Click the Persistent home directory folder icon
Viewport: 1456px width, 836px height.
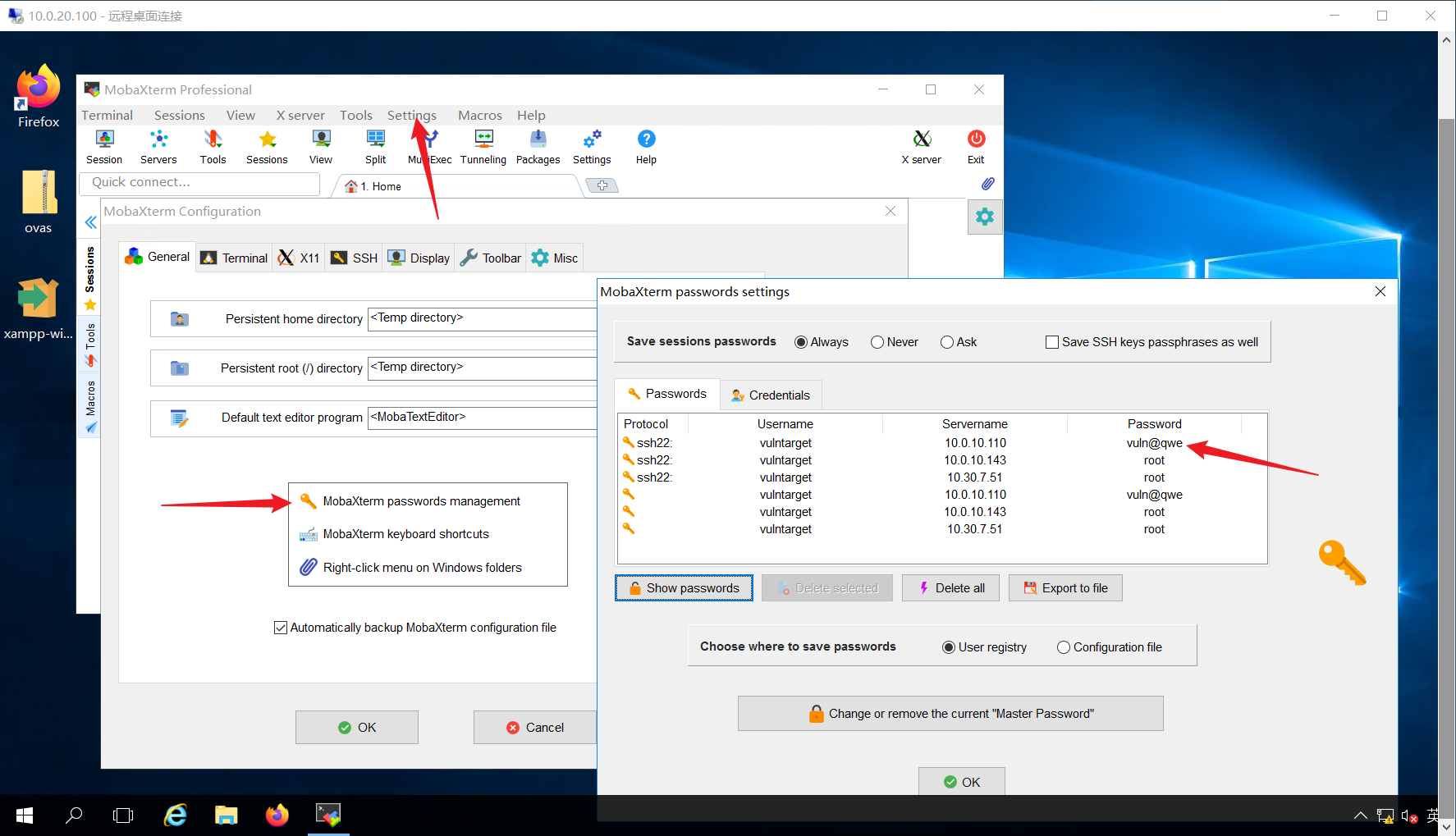(x=180, y=319)
